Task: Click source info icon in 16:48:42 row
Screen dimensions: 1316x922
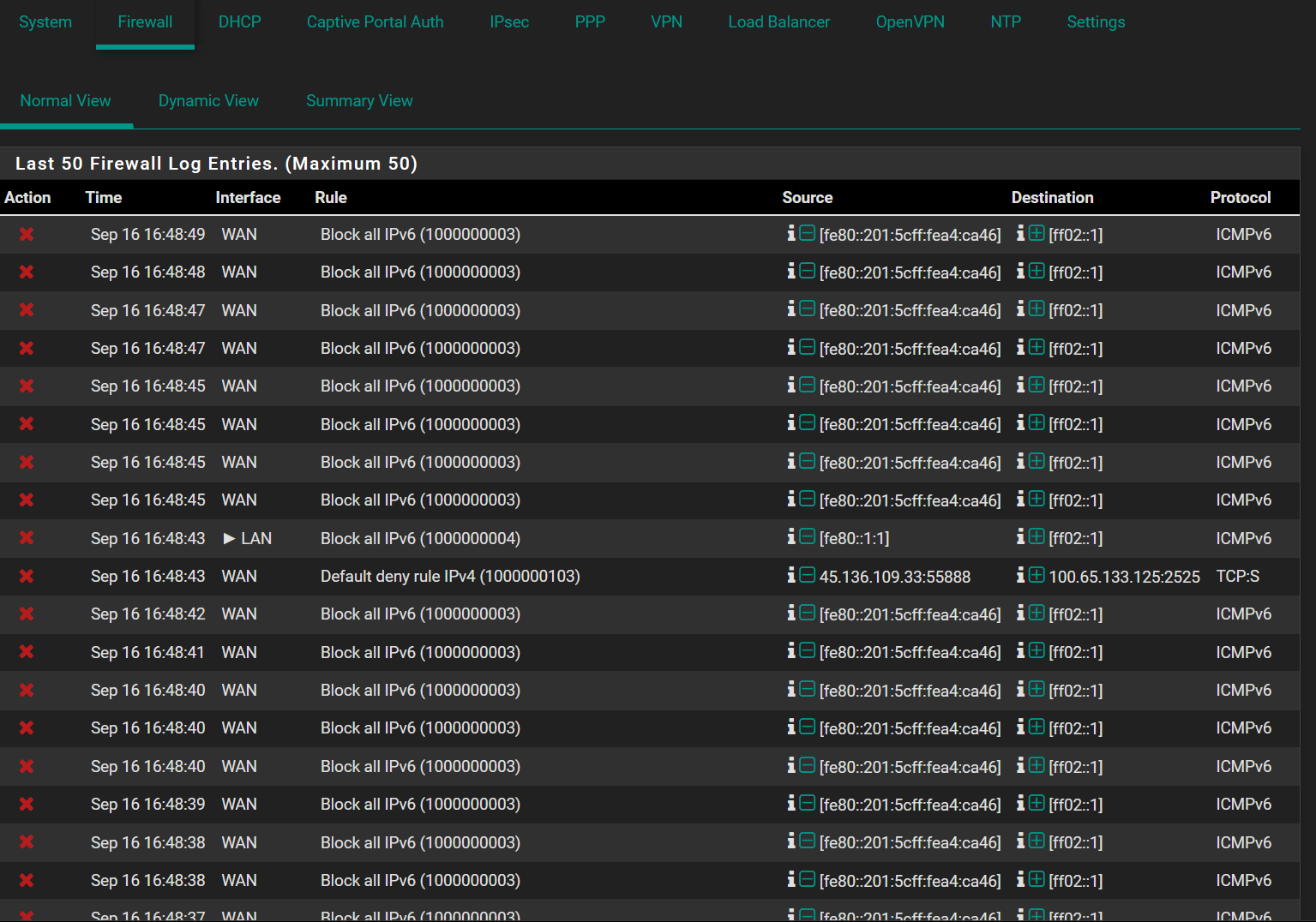Action: pos(791,613)
